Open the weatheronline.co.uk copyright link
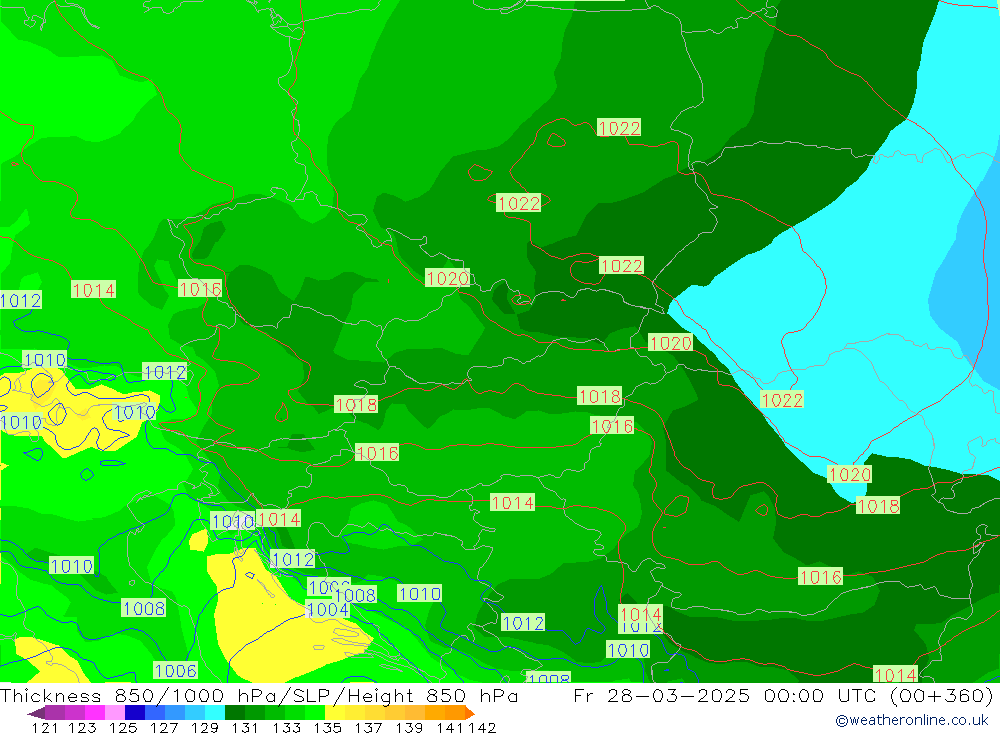Screen dimensions: 1000x733 911,720
